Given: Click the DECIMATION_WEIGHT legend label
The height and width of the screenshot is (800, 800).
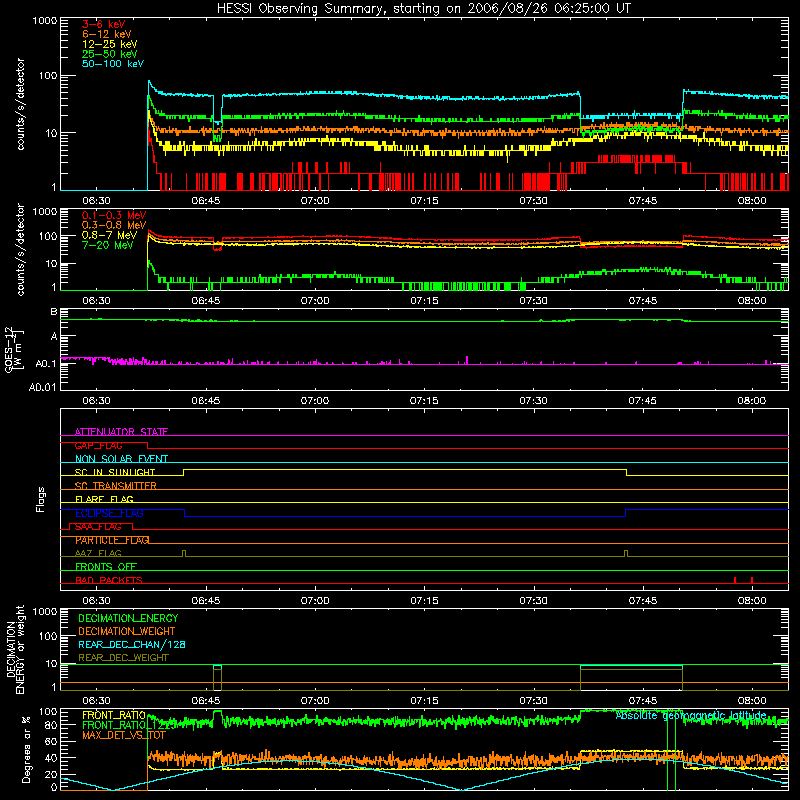Looking at the screenshot, I should 127,631.
